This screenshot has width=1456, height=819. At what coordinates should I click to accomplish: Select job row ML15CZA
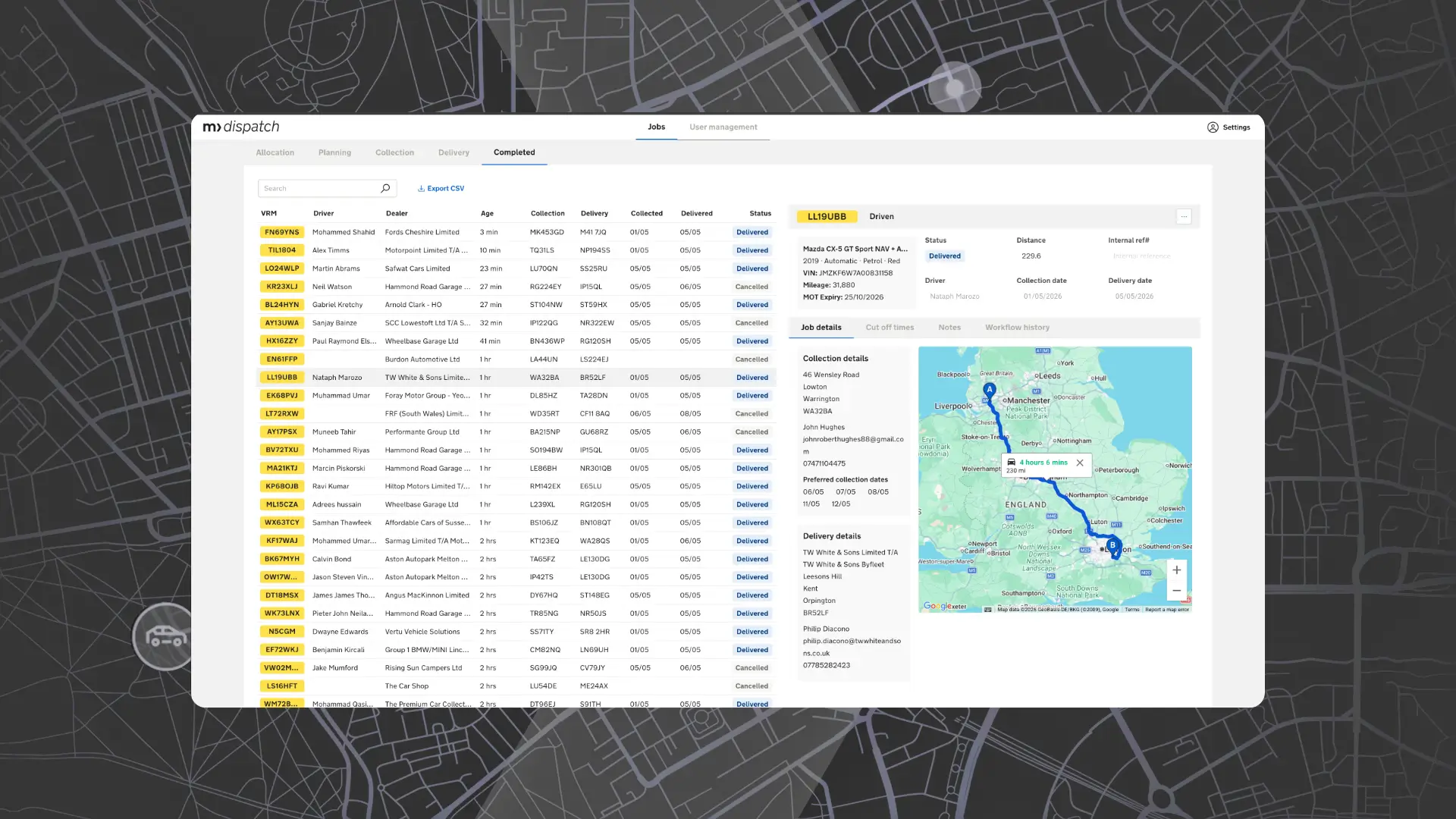(x=516, y=505)
